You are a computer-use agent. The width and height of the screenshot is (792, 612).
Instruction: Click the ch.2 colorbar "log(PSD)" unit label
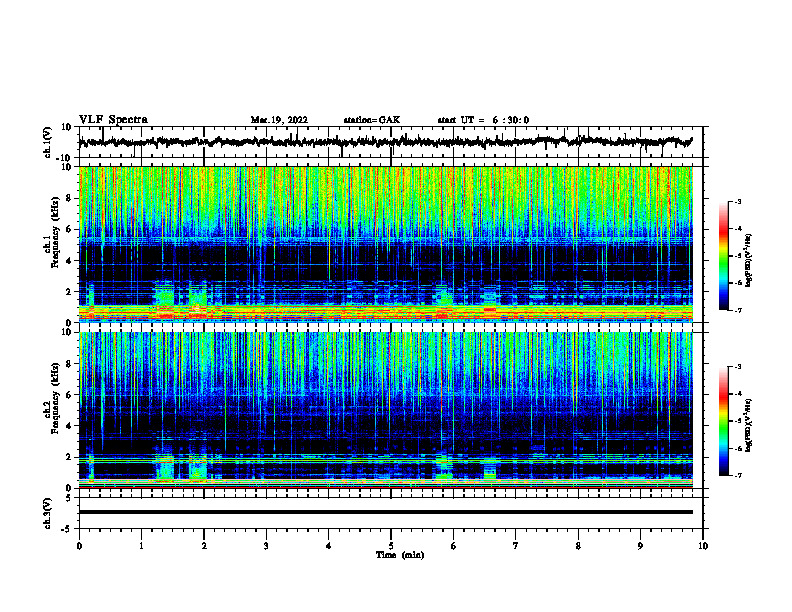749,425
